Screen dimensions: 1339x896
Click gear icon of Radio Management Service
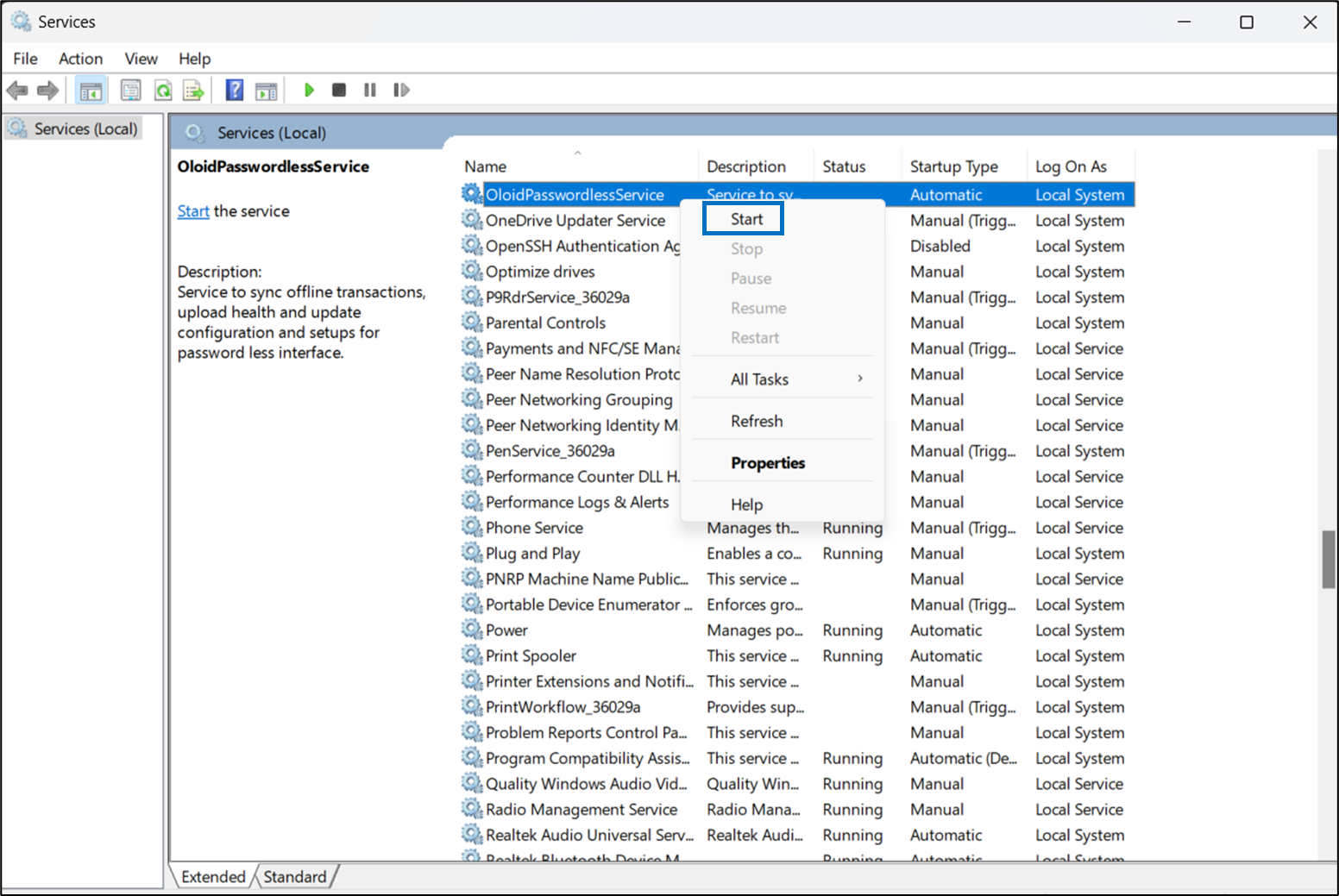472,809
